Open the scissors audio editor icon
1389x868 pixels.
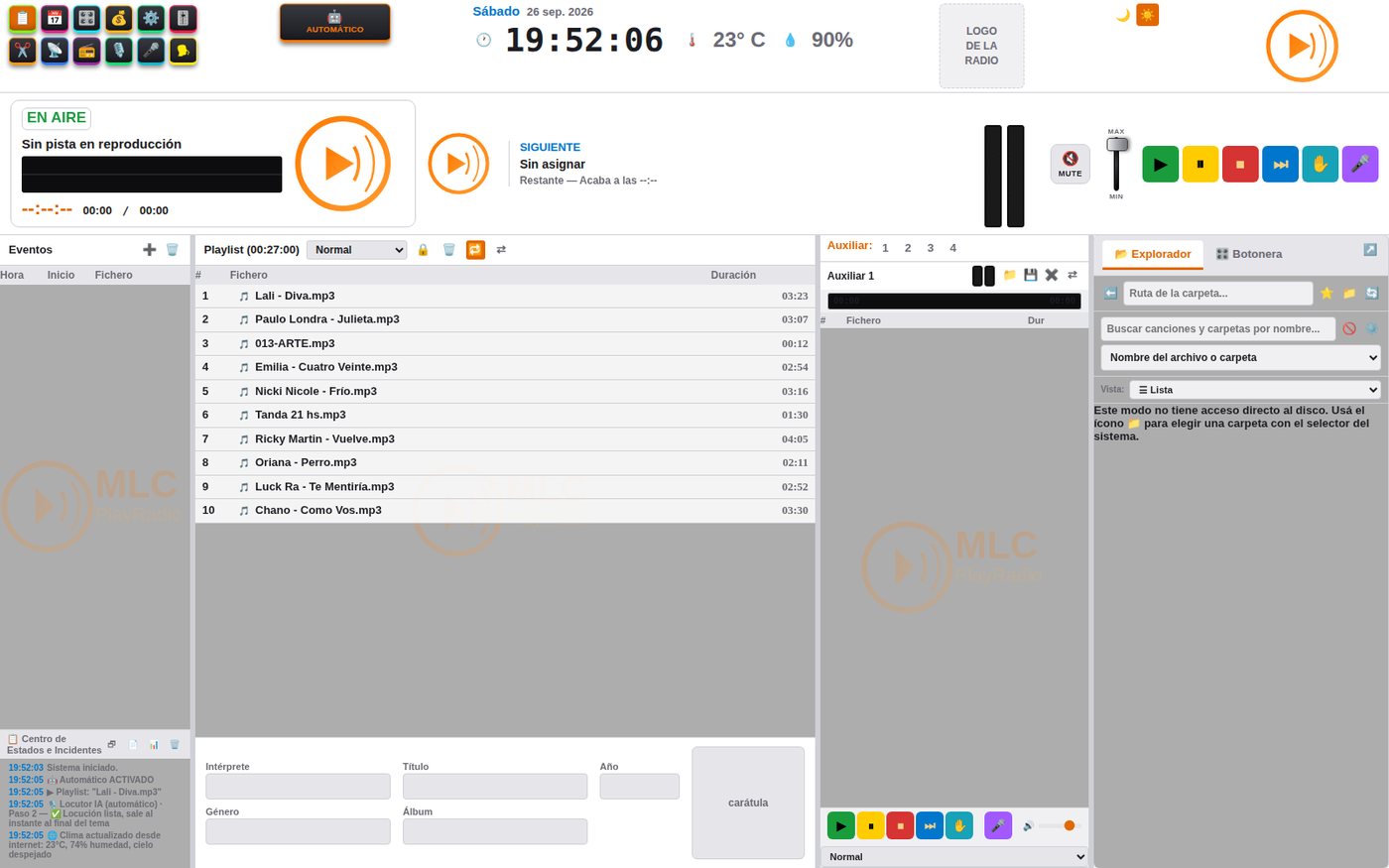[x=23, y=51]
